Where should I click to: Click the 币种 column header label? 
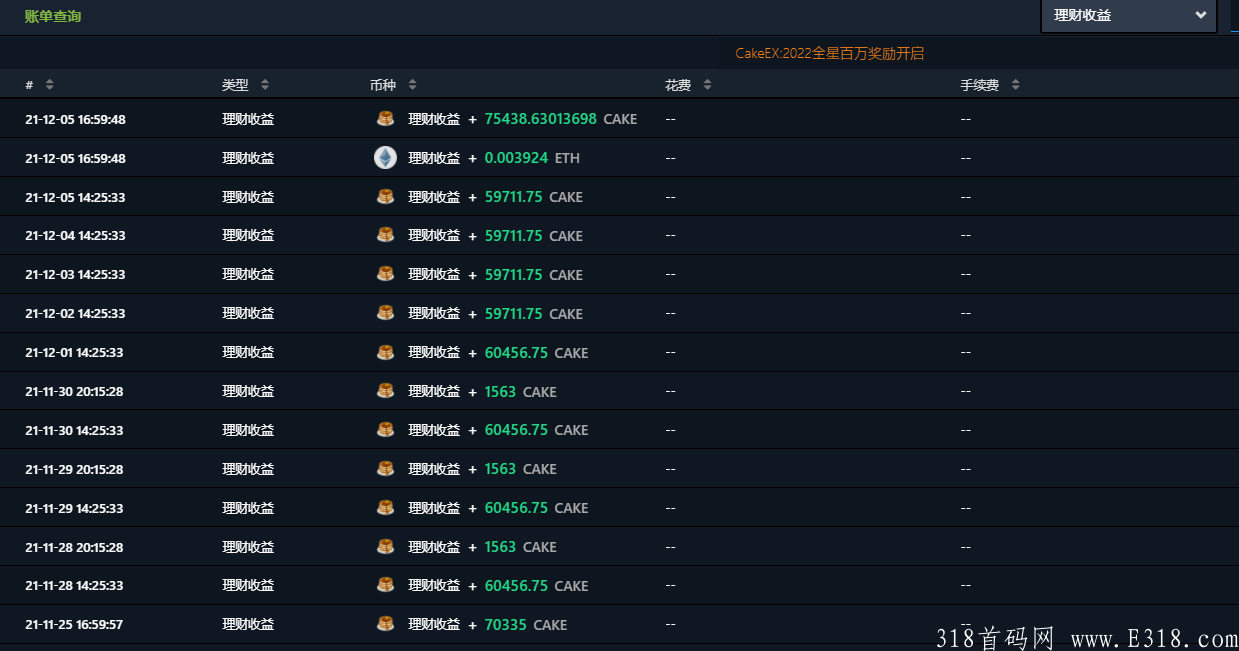(383, 86)
